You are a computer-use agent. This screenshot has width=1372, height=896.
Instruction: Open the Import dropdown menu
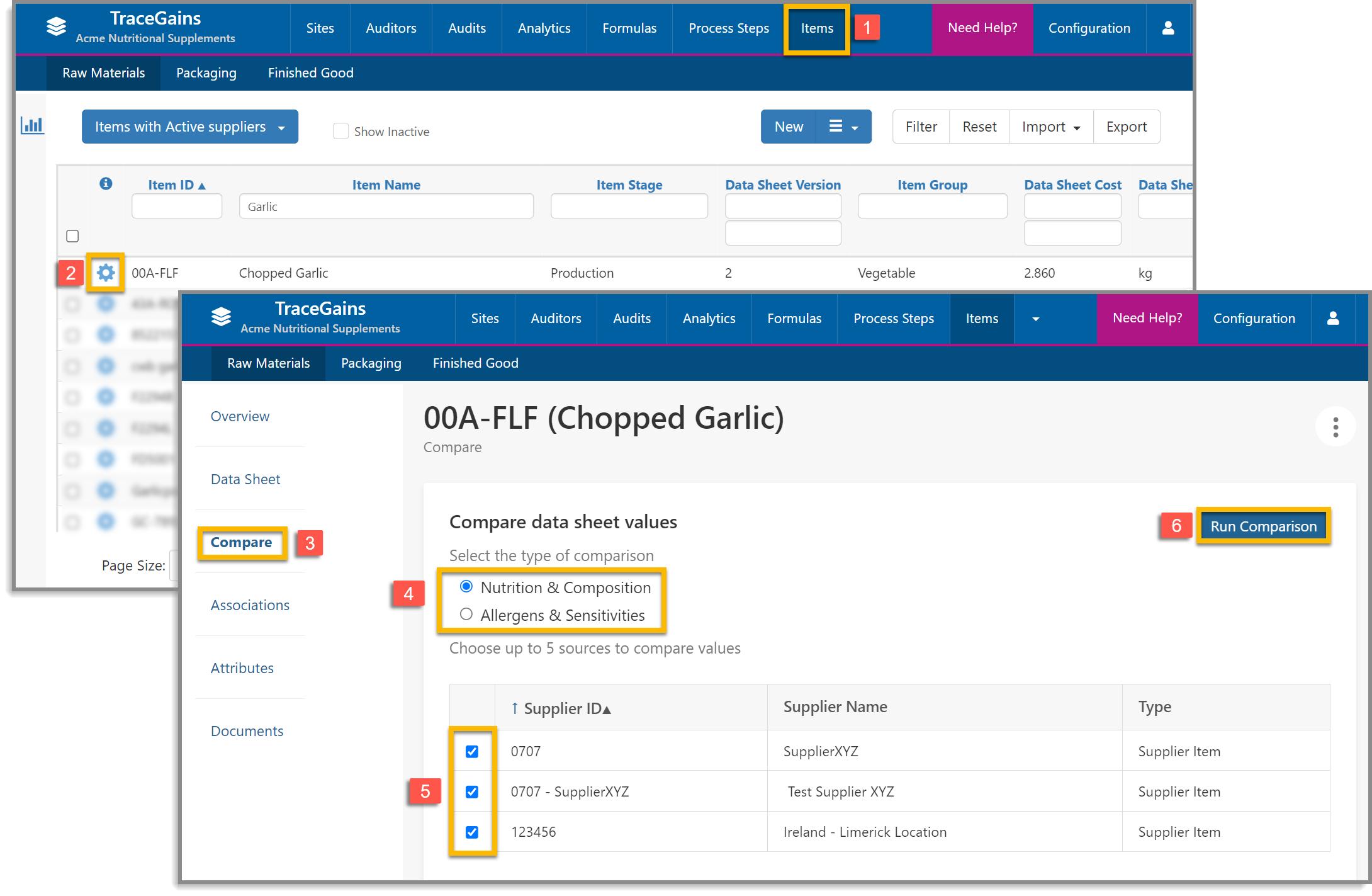1051,127
